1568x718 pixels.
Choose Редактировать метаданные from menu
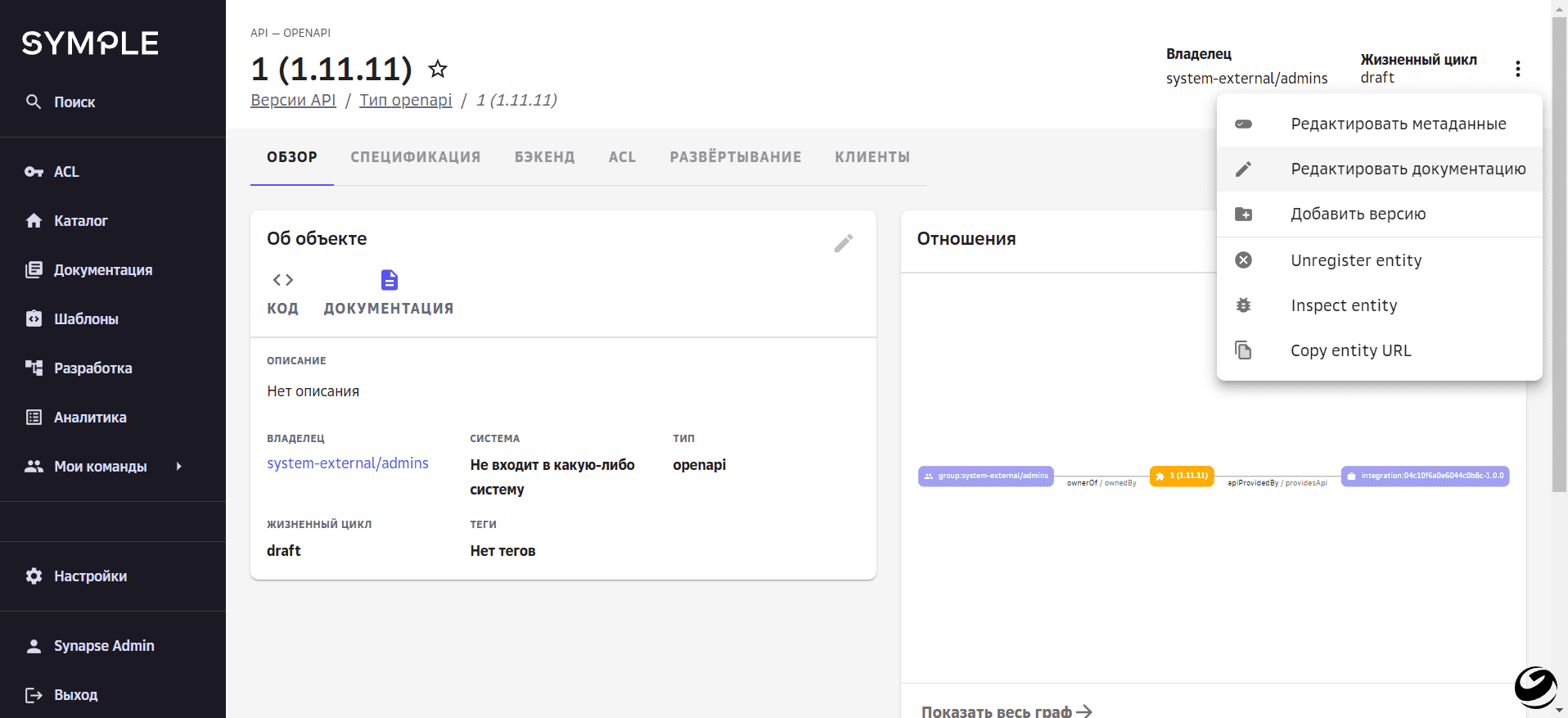click(x=1380, y=124)
